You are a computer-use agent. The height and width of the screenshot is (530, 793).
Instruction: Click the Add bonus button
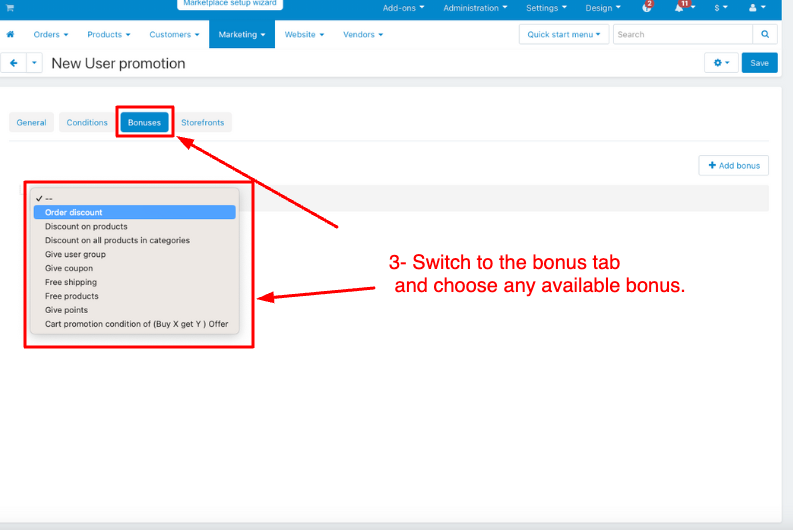[733, 165]
